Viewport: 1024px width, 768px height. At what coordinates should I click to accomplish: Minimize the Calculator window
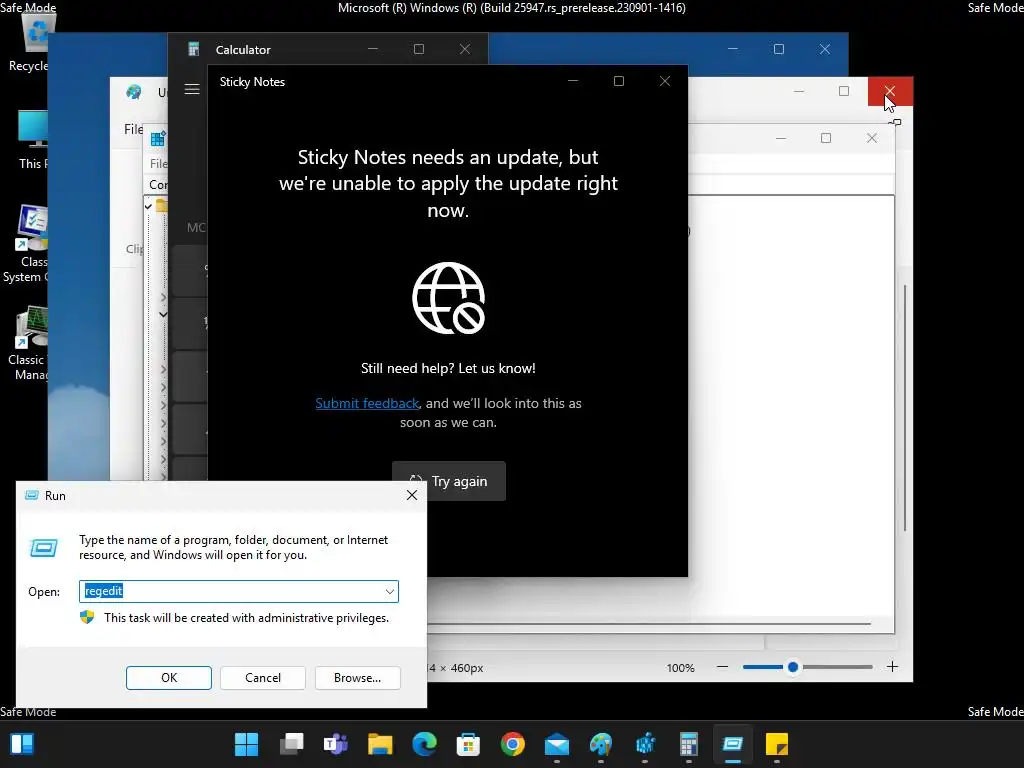click(x=373, y=49)
